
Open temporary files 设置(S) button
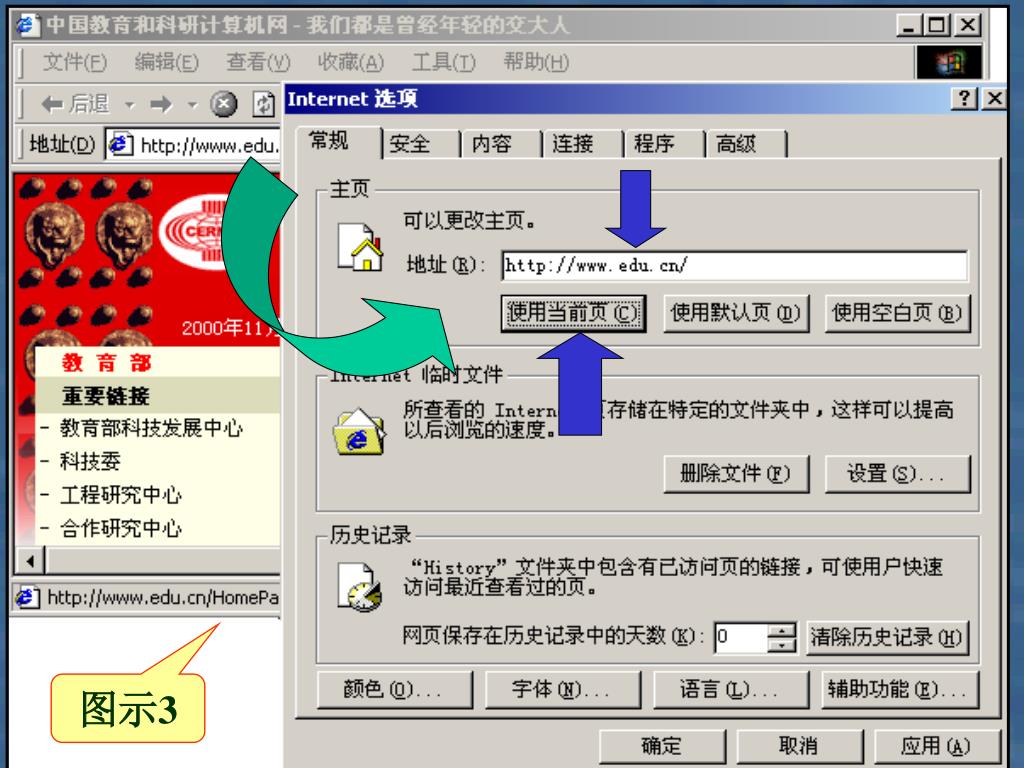point(897,473)
